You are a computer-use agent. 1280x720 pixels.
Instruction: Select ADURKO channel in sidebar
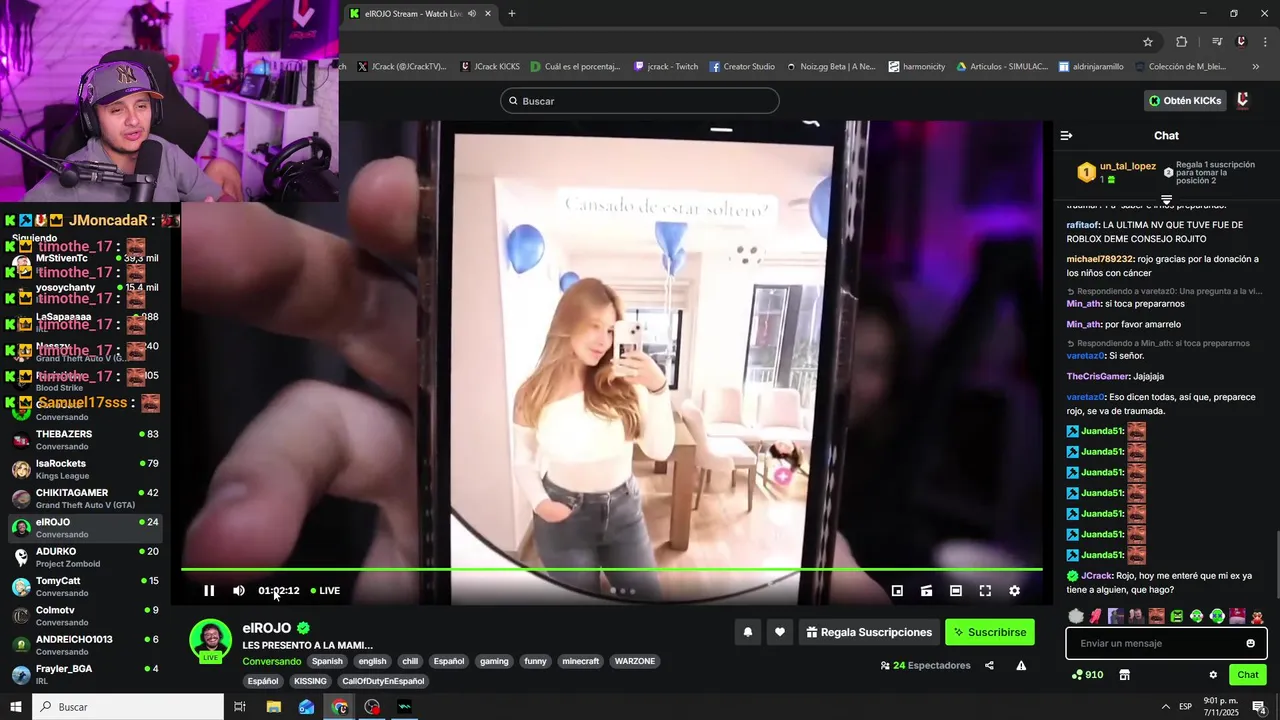click(85, 557)
